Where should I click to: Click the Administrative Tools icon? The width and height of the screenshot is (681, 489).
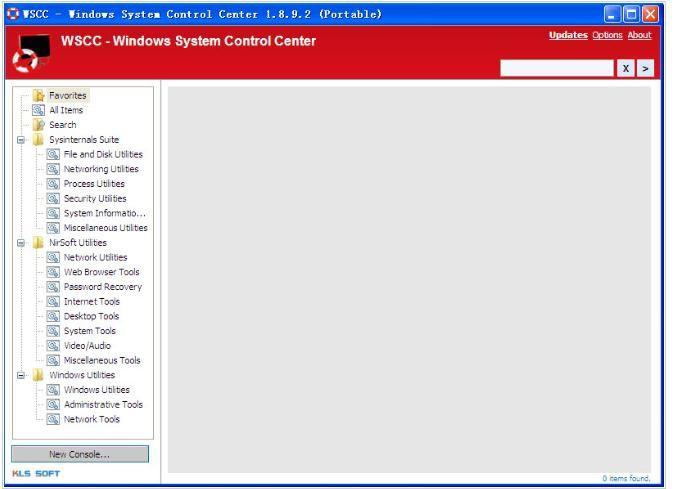tap(53, 405)
